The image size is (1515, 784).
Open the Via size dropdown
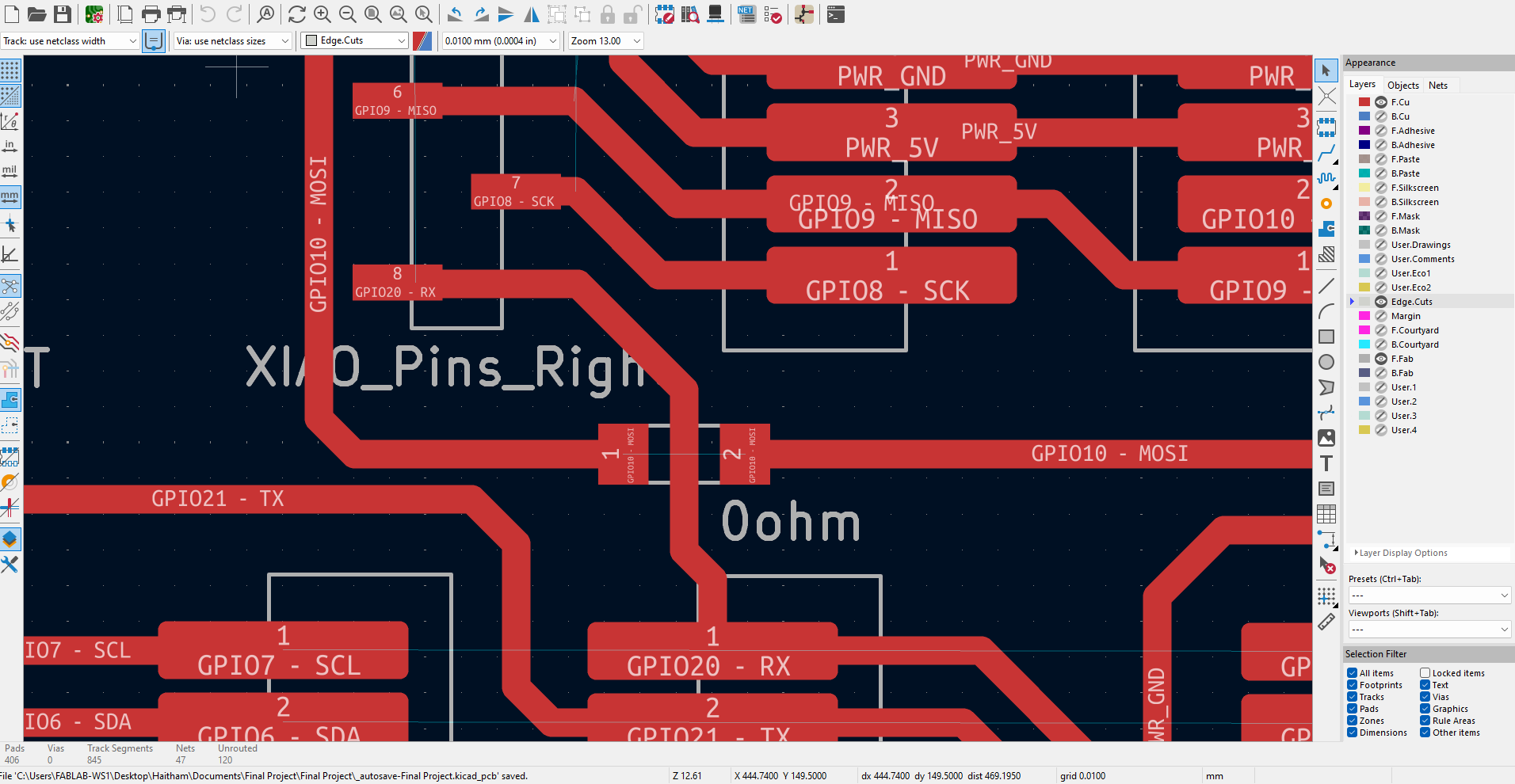[x=233, y=41]
